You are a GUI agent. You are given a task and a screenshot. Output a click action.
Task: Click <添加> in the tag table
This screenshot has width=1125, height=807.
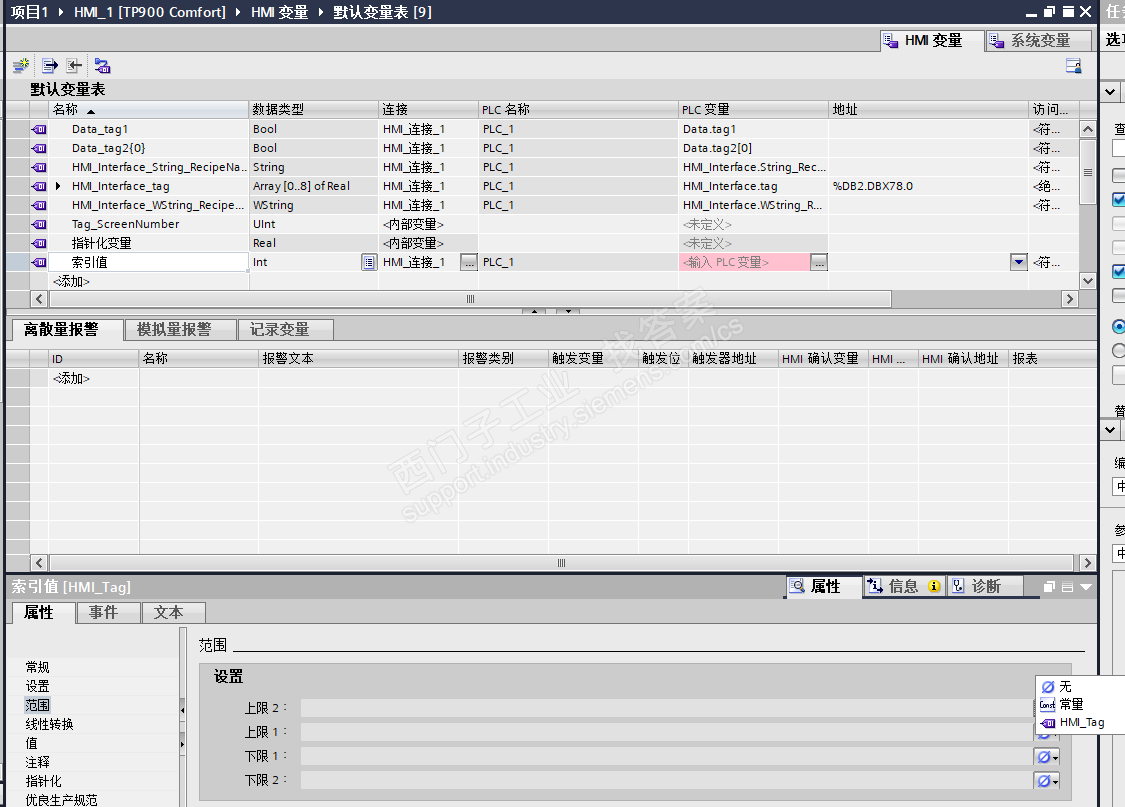click(x=72, y=281)
